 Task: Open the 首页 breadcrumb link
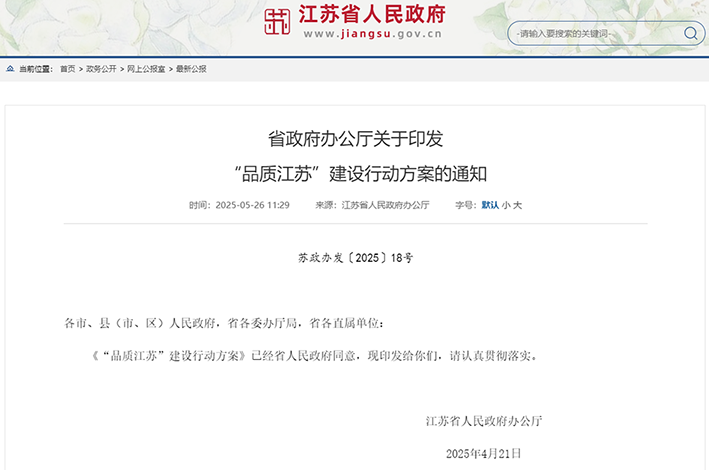68,69
